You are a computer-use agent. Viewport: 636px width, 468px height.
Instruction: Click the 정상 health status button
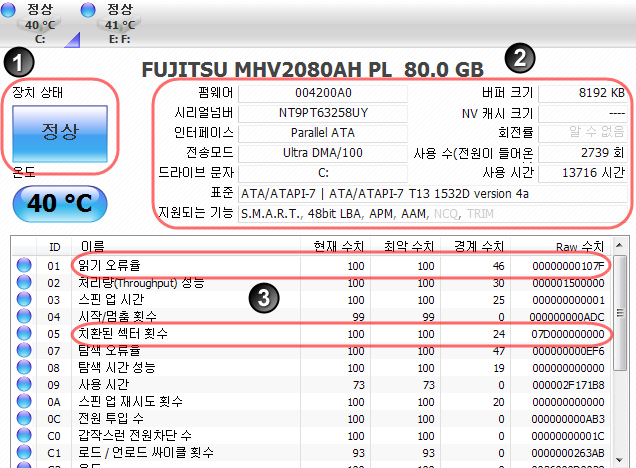60,133
